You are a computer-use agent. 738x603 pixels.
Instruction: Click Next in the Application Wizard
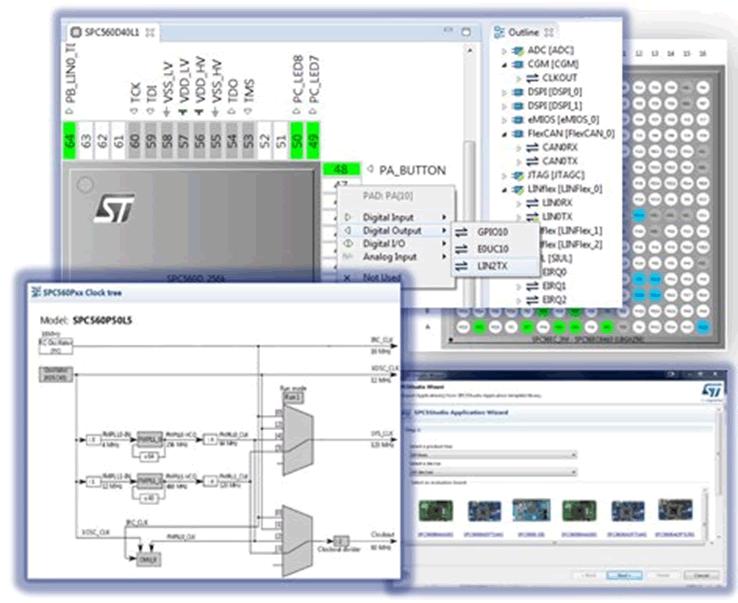624,575
